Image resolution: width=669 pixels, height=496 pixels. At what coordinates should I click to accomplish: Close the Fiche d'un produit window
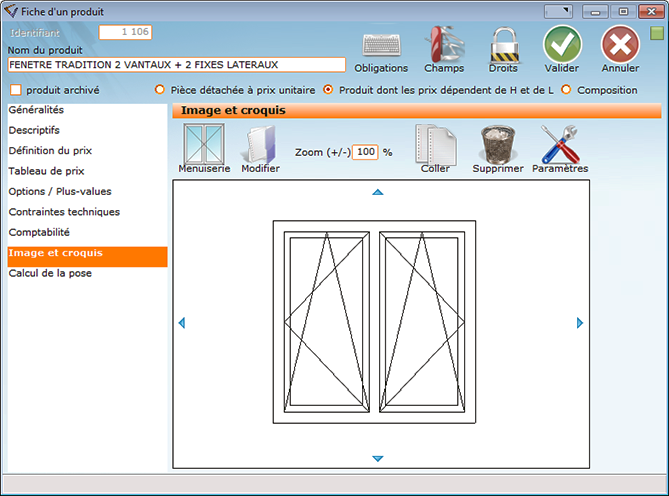(651, 12)
